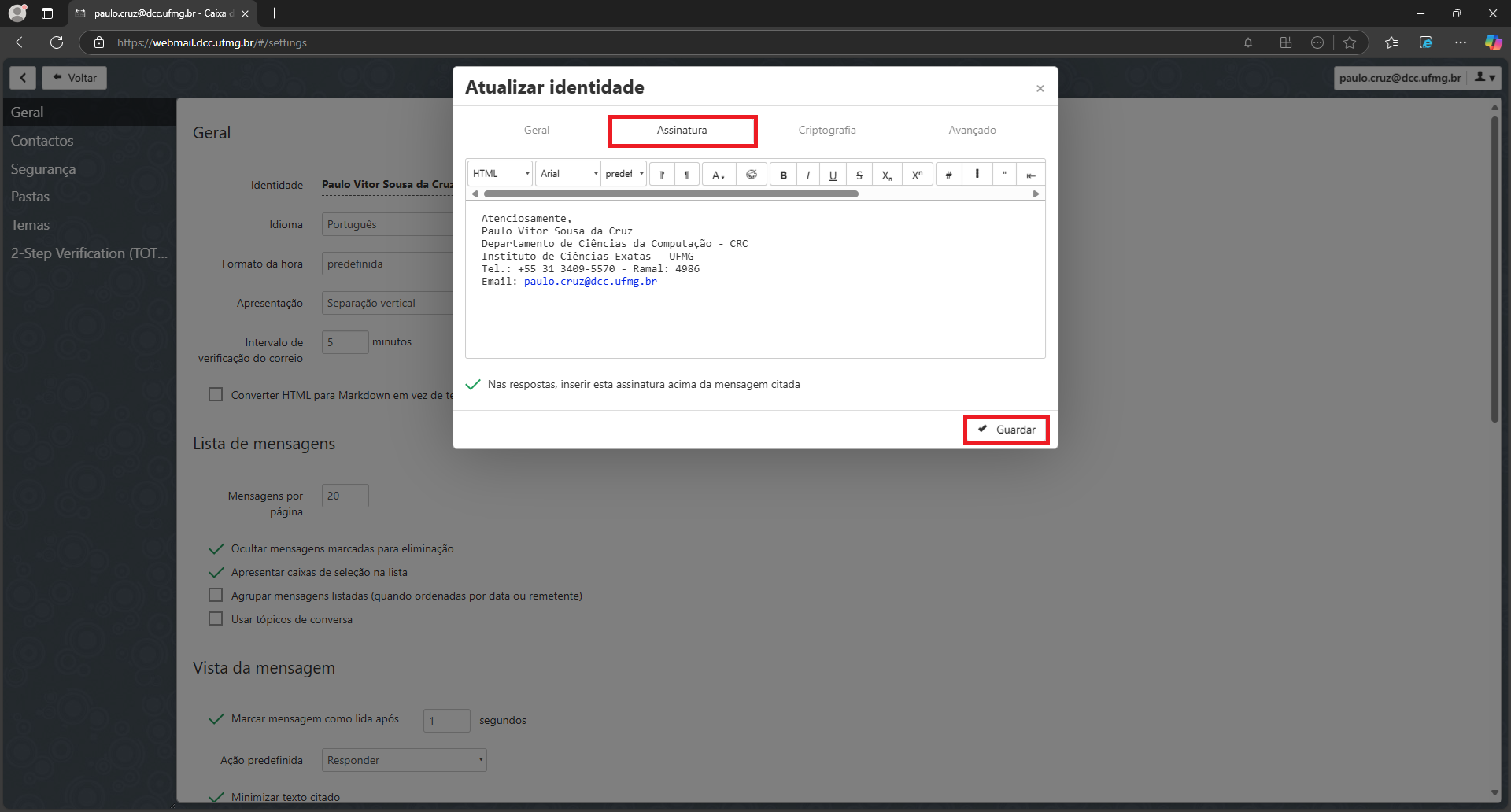Uncheck inserting signature above the quoted message
This screenshot has width=1511, height=812.
[x=473, y=385]
